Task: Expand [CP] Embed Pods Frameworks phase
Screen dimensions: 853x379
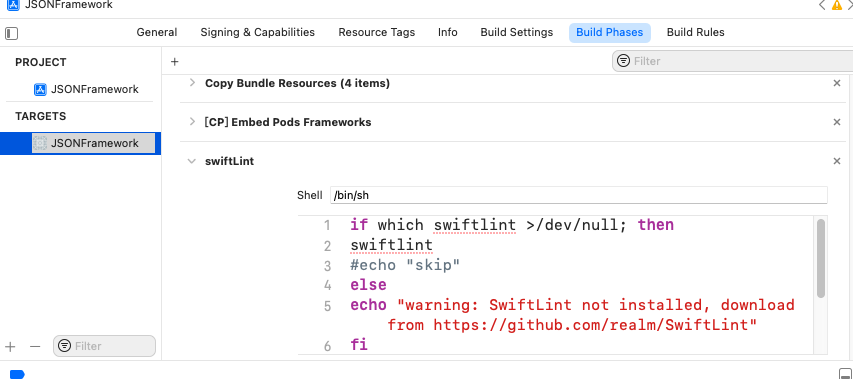Action: [x=192, y=122]
